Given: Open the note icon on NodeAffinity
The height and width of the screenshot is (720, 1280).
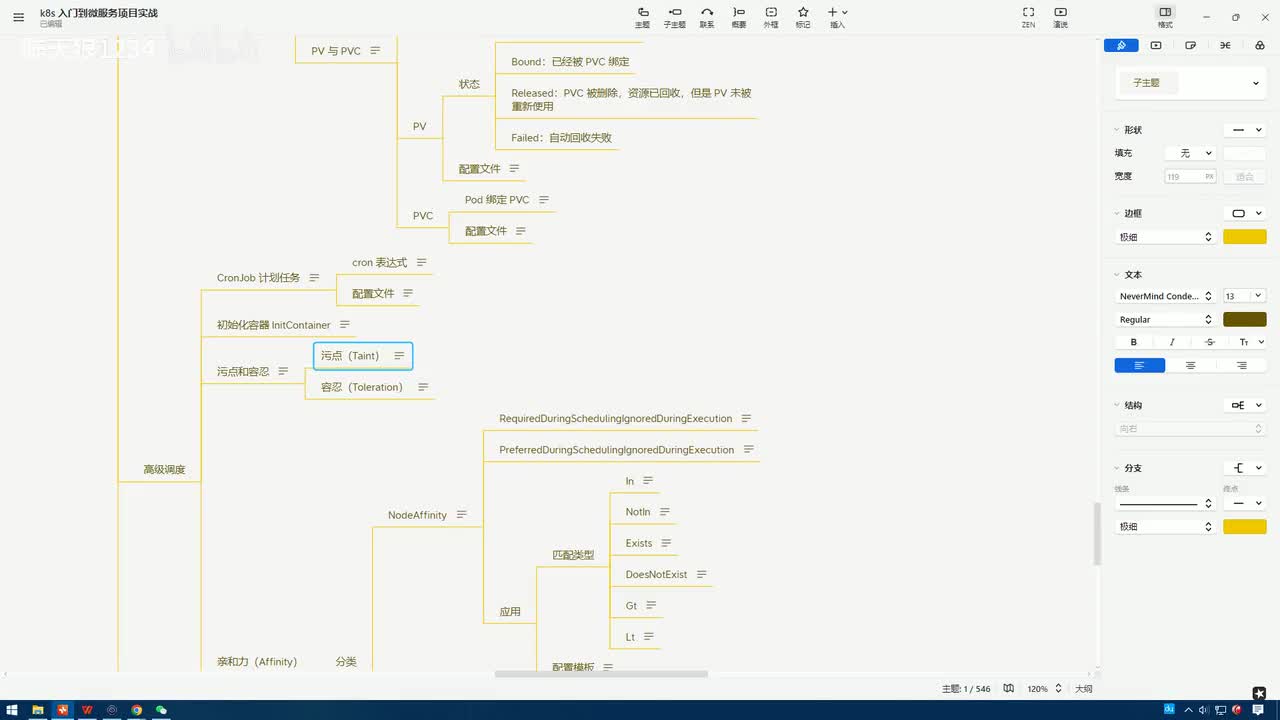Looking at the screenshot, I should (461, 515).
